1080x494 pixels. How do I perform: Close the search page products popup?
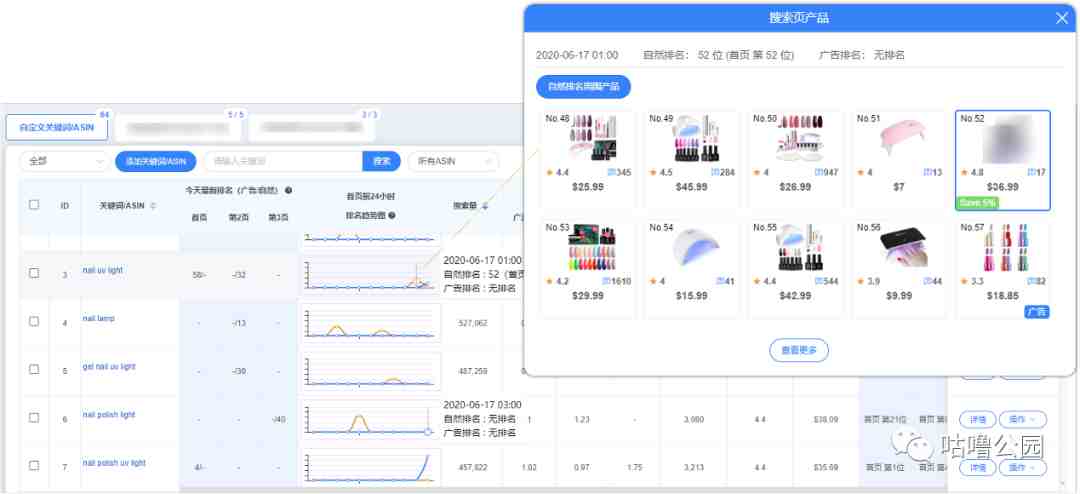click(1061, 19)
